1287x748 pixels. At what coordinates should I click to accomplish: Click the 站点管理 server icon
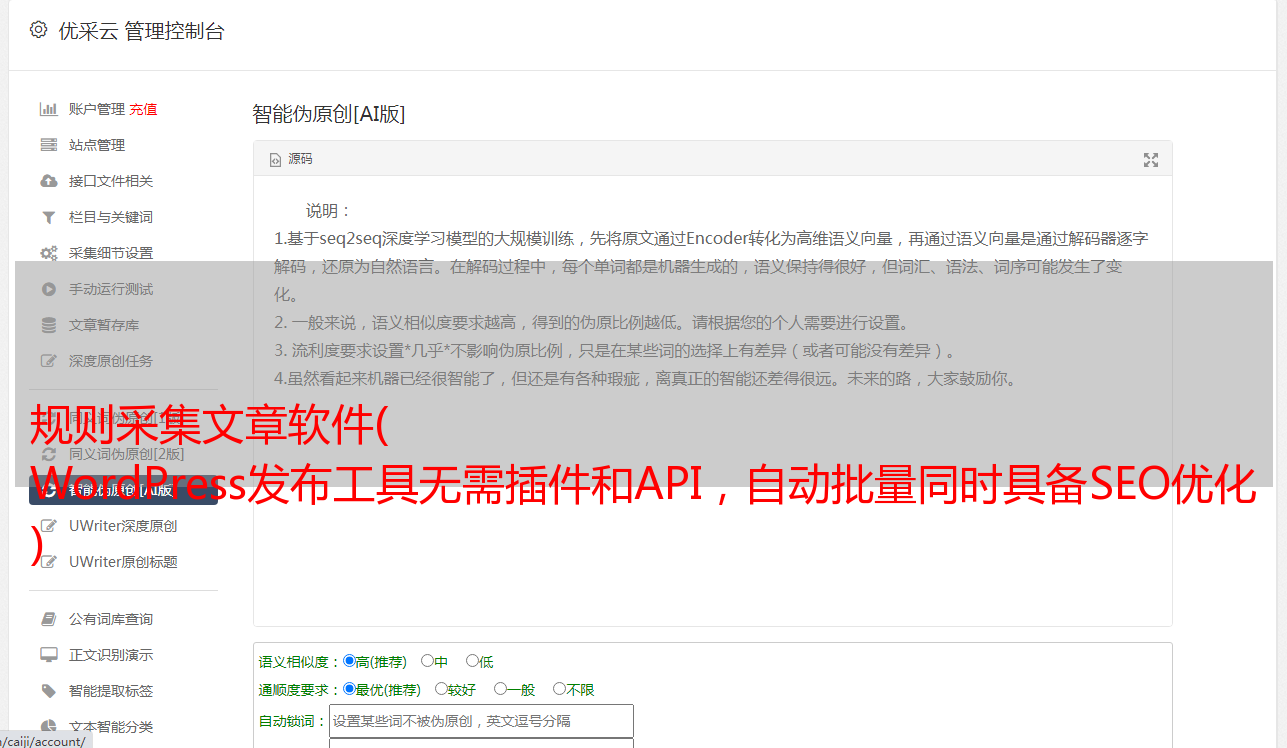(x=48, y=145)
